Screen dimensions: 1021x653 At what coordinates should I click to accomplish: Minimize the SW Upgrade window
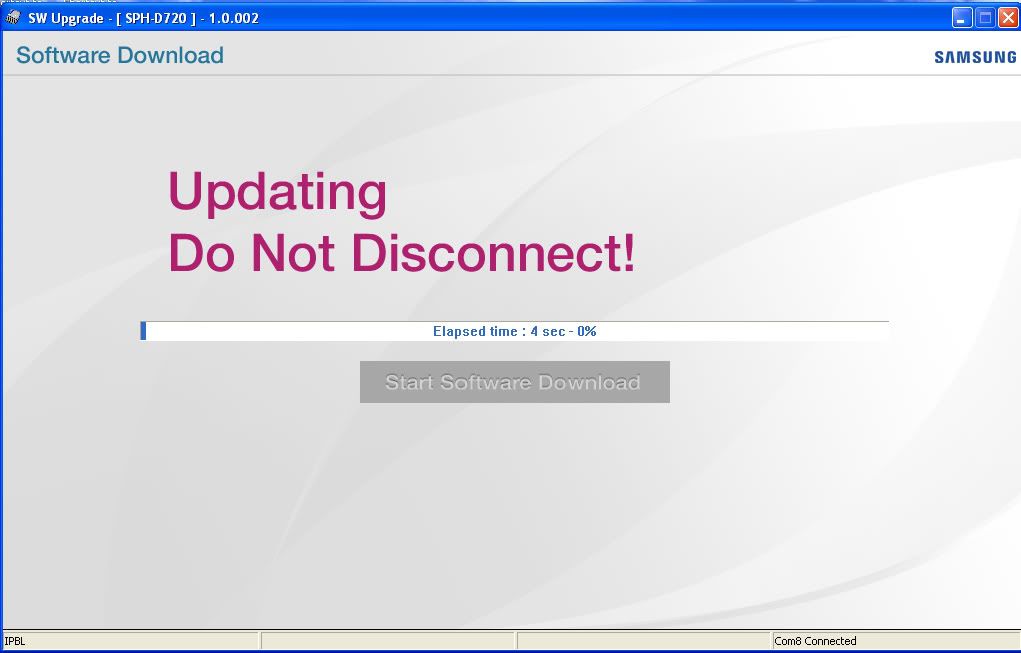pyautogui.click(x=962, y=18)
